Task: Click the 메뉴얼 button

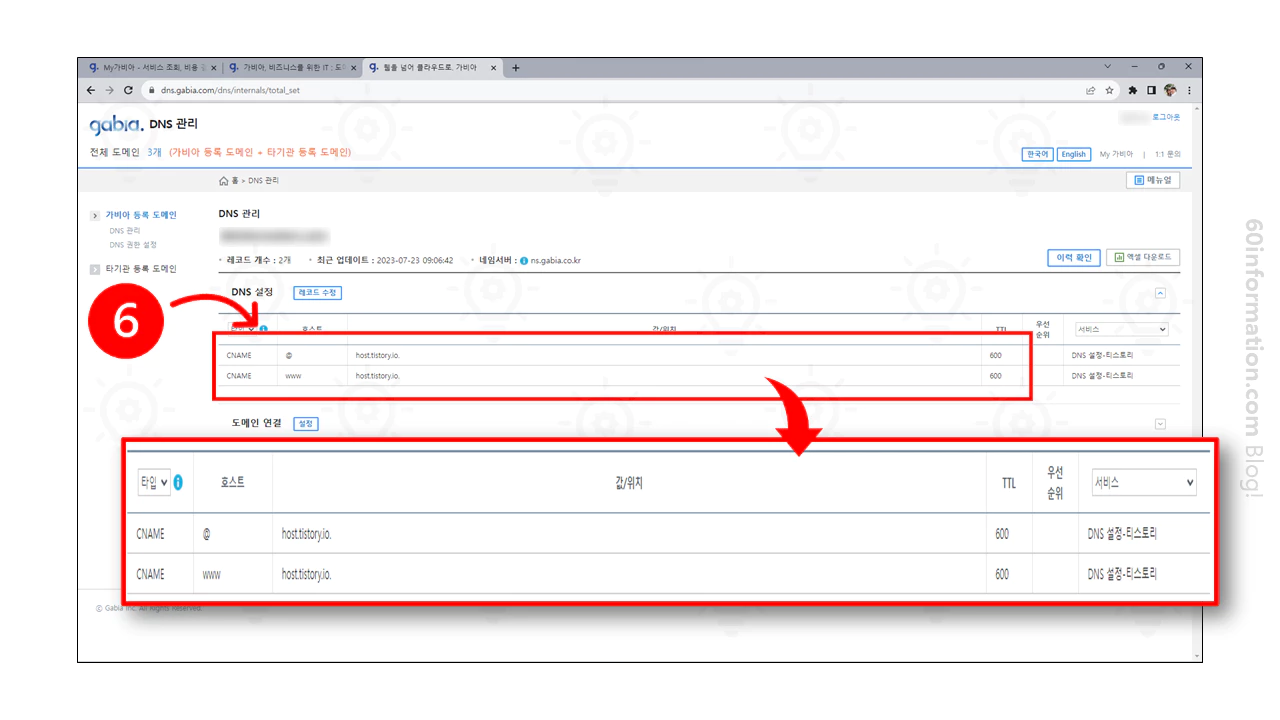Action: tap(1153, 181)
